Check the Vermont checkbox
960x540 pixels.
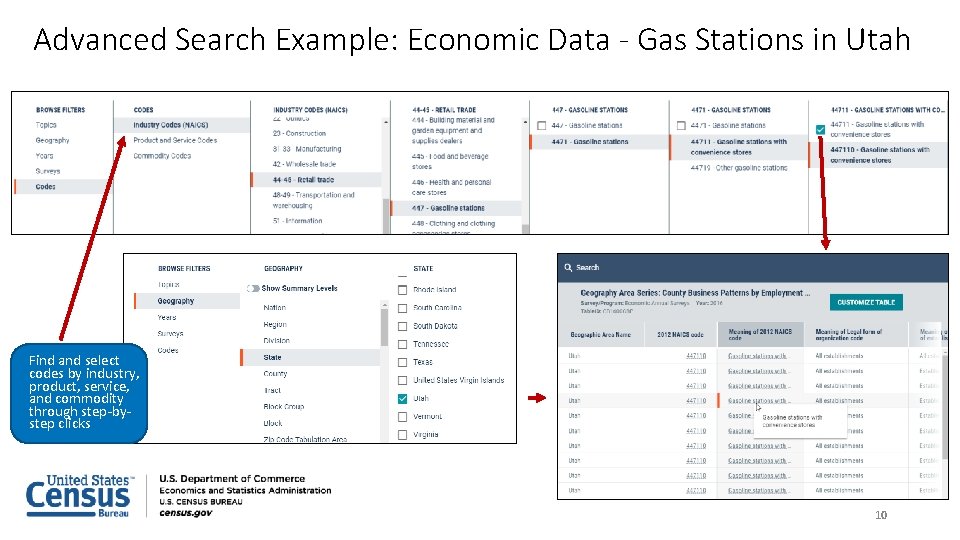[403, 416]
